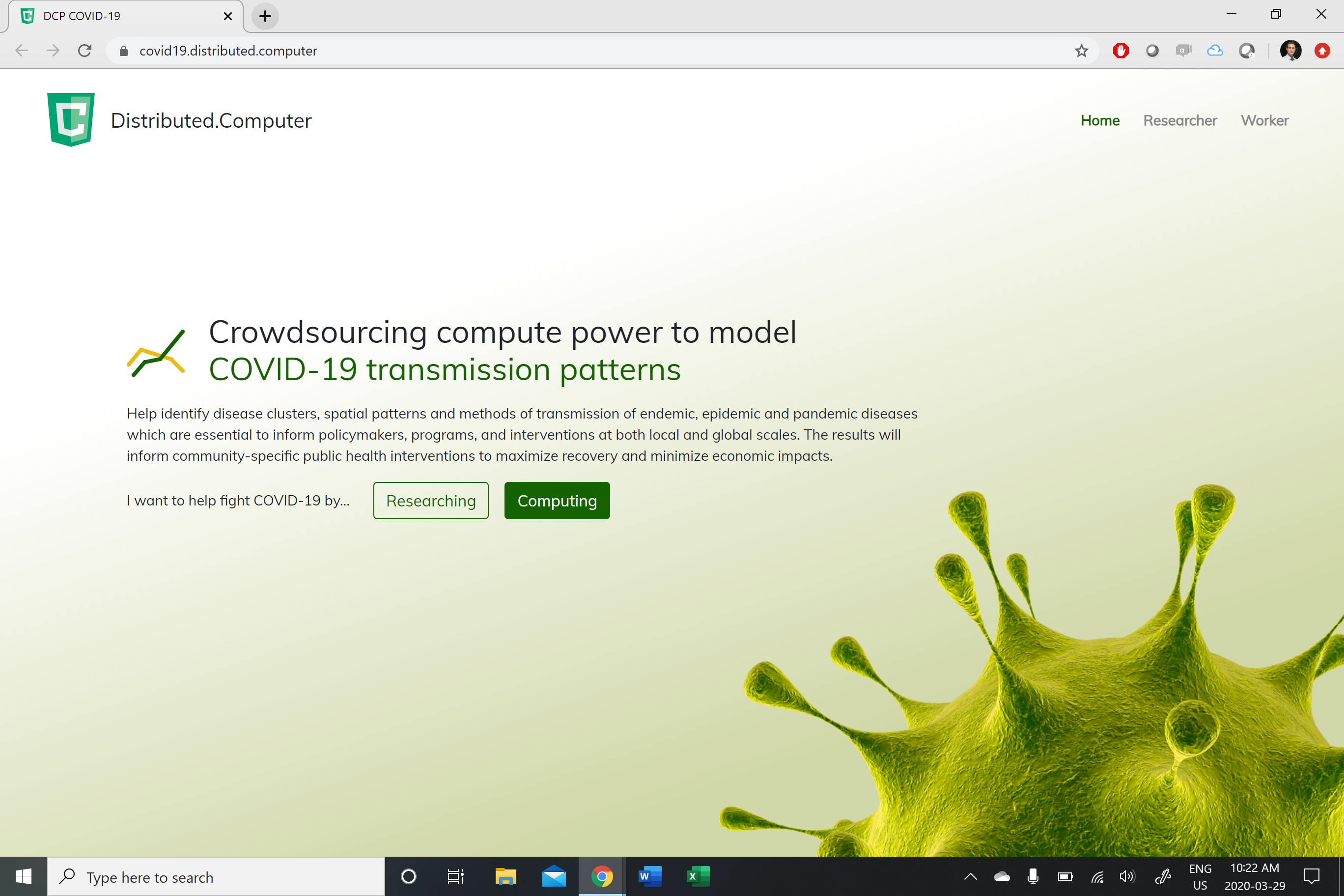This screenshot has width=1344, height=896.
Task: Open the volume control in the system tray
Action: tap(1127, 876)
